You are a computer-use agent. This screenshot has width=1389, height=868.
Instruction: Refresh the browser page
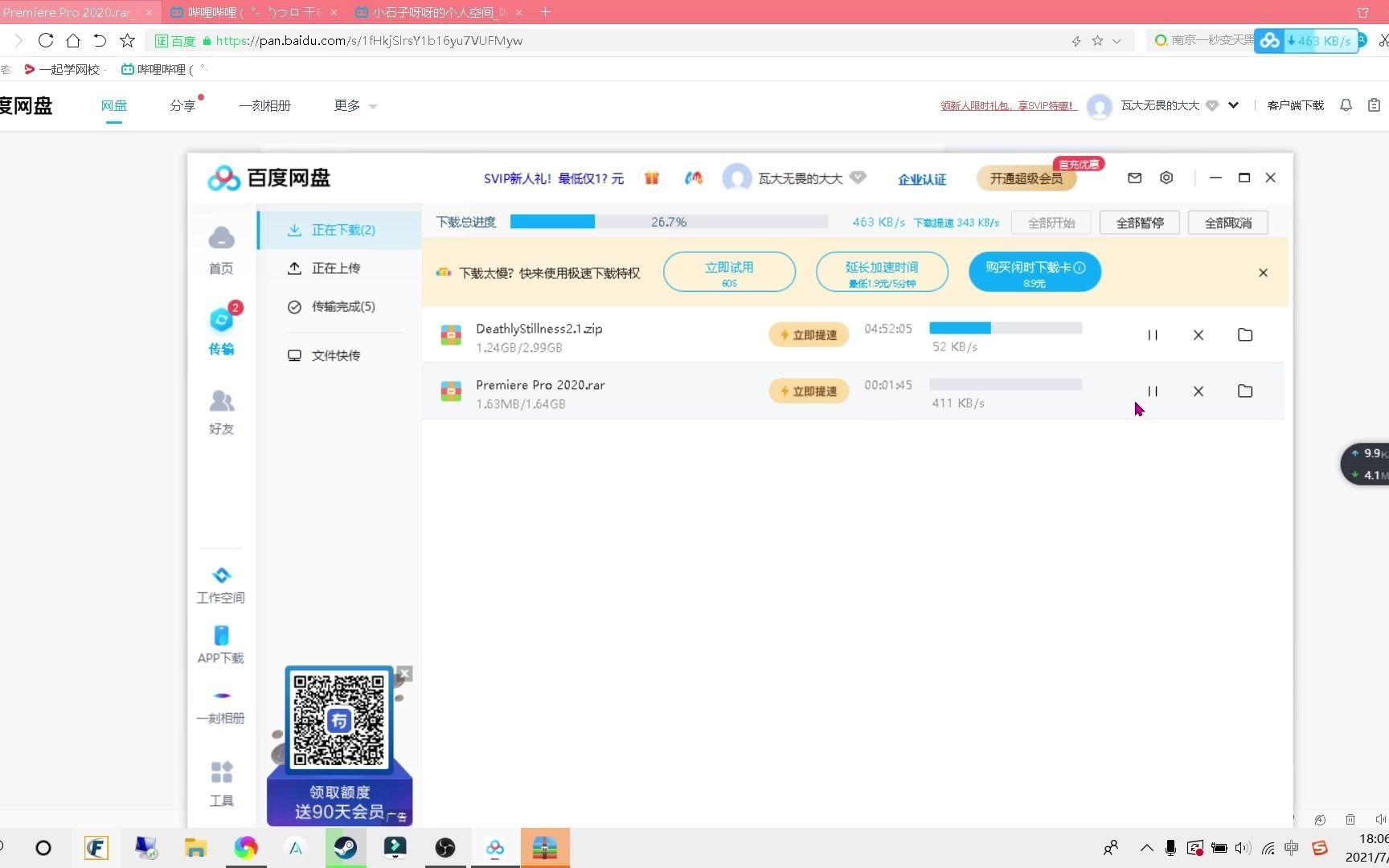(46, 40)
